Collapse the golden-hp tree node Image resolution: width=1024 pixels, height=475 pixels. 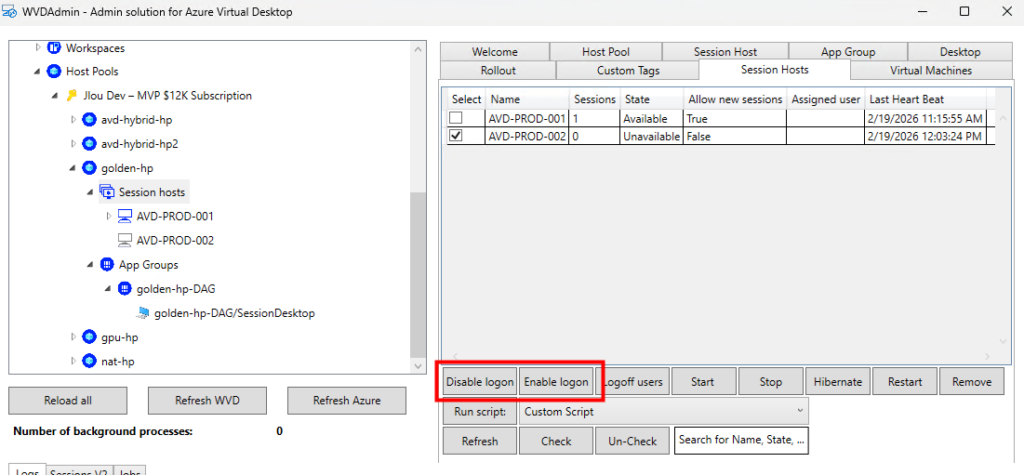[x=73, y=168]
